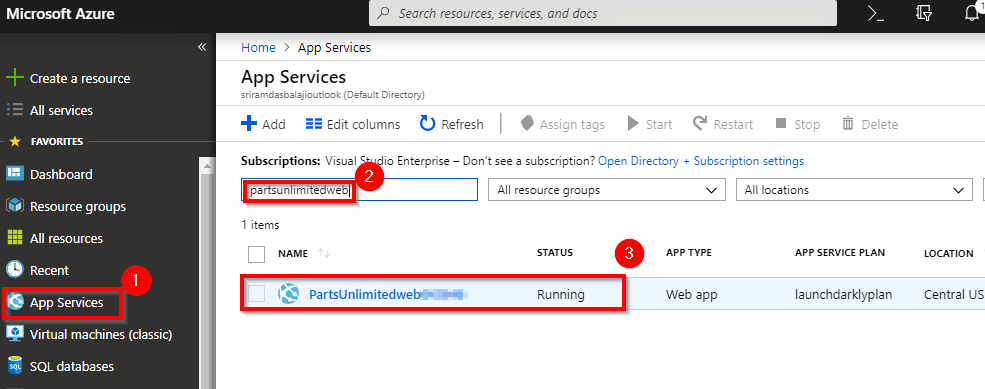Image resolution: width=985 pixels, height=389 pixels.
Task: Open the Dashboard icon in favorites
Action: [x=14, y=174]
